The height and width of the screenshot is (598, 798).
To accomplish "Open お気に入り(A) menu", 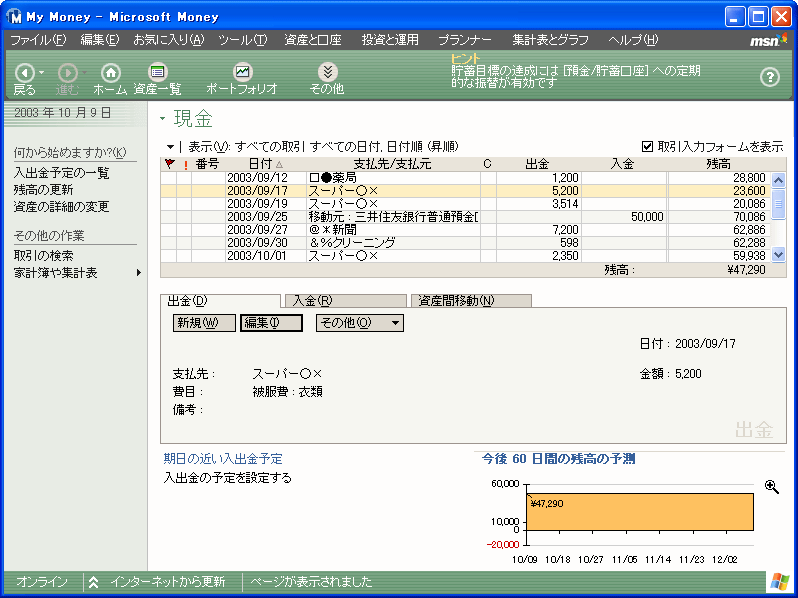I will pyautogui.click(x=168, y=40).
